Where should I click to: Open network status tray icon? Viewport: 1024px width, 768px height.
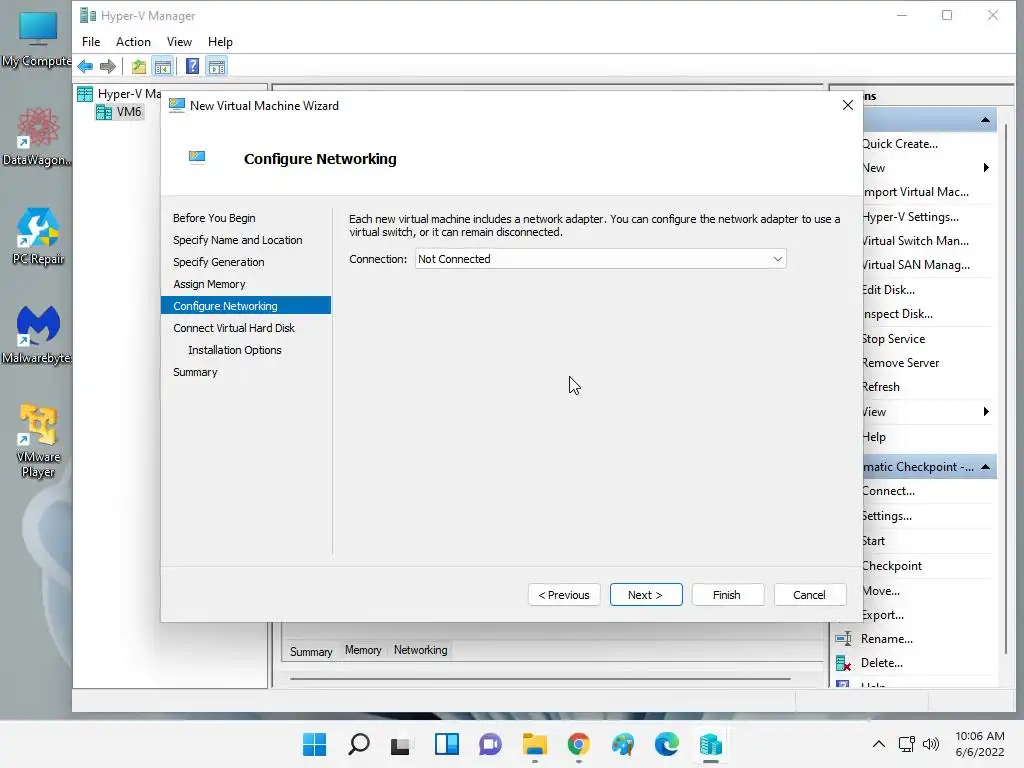tap(906, 744)
